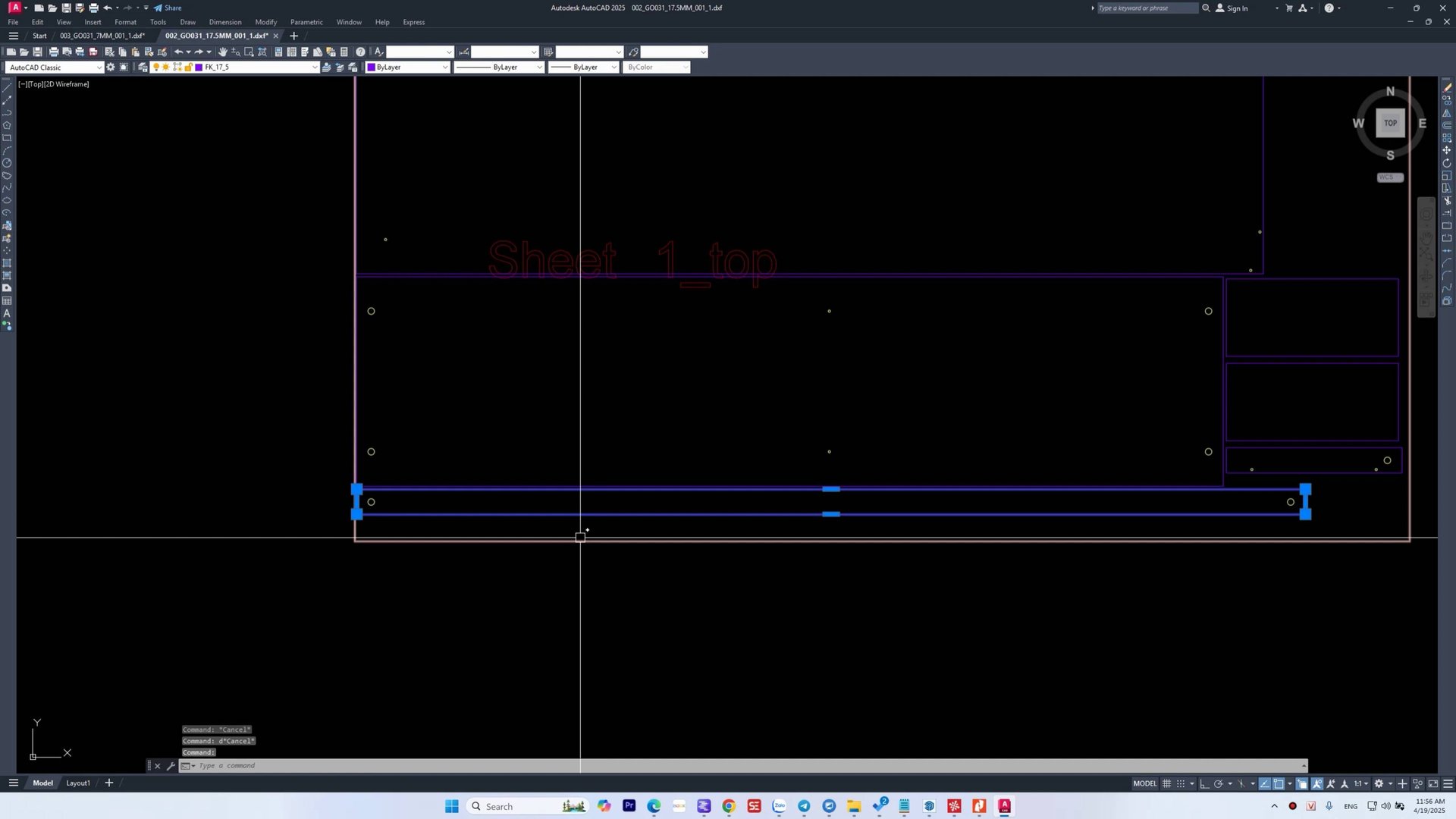Open the Modify menu

click(x=265, y=22)
